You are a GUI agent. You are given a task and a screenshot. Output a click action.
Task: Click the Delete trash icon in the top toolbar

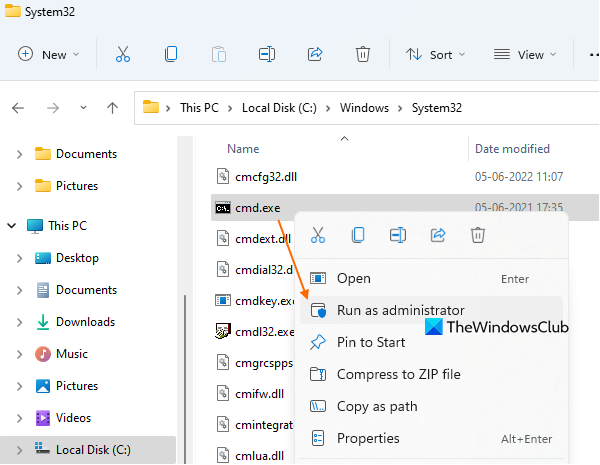(x=363, y=55)
